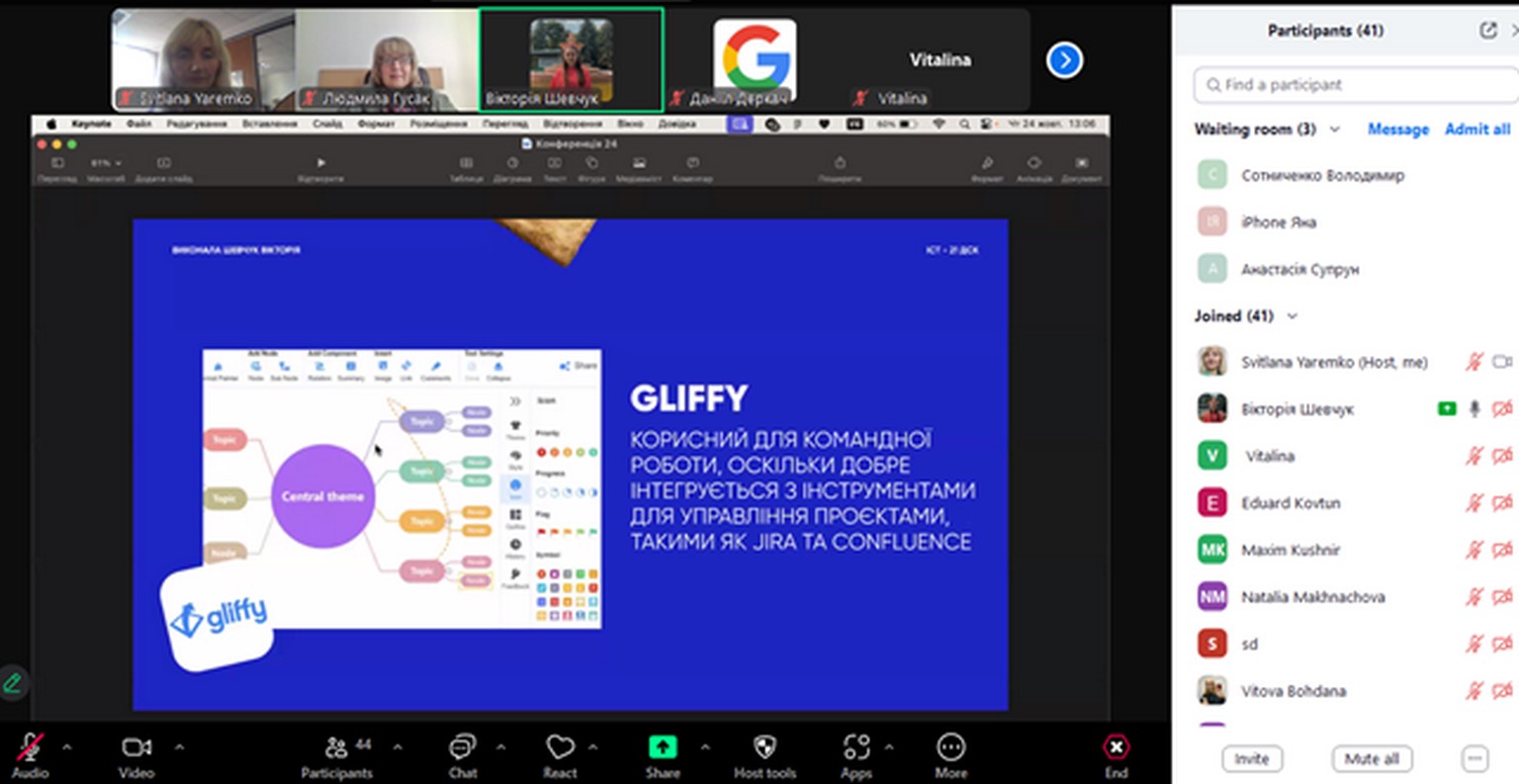Click the Find a participant field
This screenshot has height=784, width=1519.
pos(1355,85)
